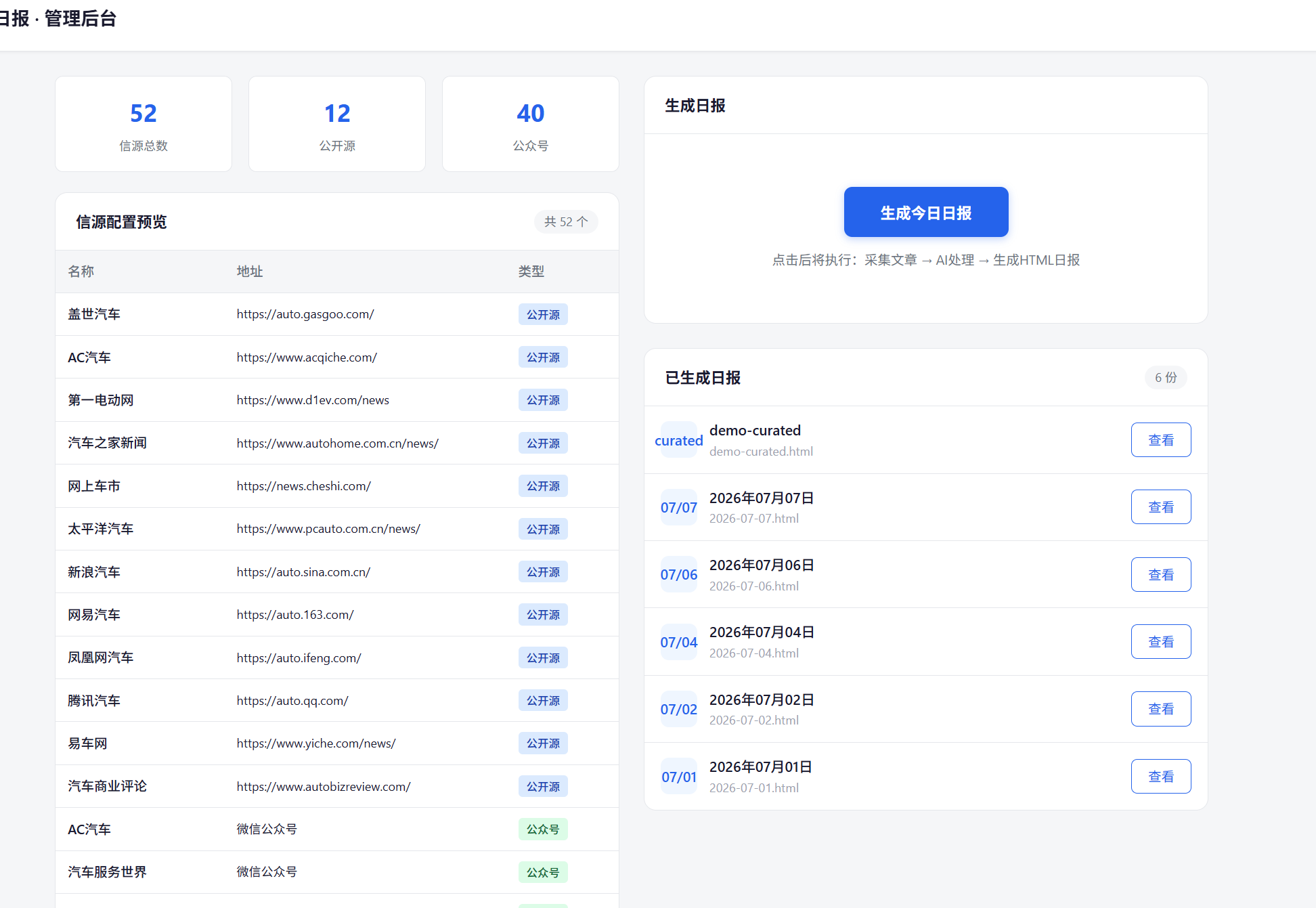Click the 信源配置预览 panel heading

[121, 222]
